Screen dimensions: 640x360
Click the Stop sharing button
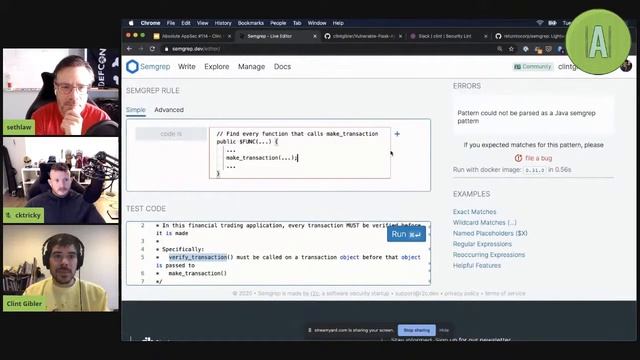(x=416, y=330)
